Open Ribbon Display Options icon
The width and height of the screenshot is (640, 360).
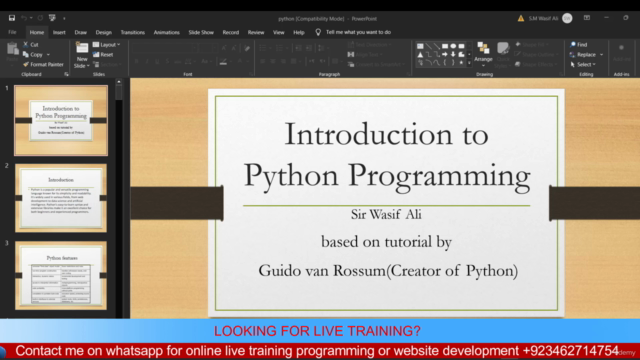pos(587,18)
